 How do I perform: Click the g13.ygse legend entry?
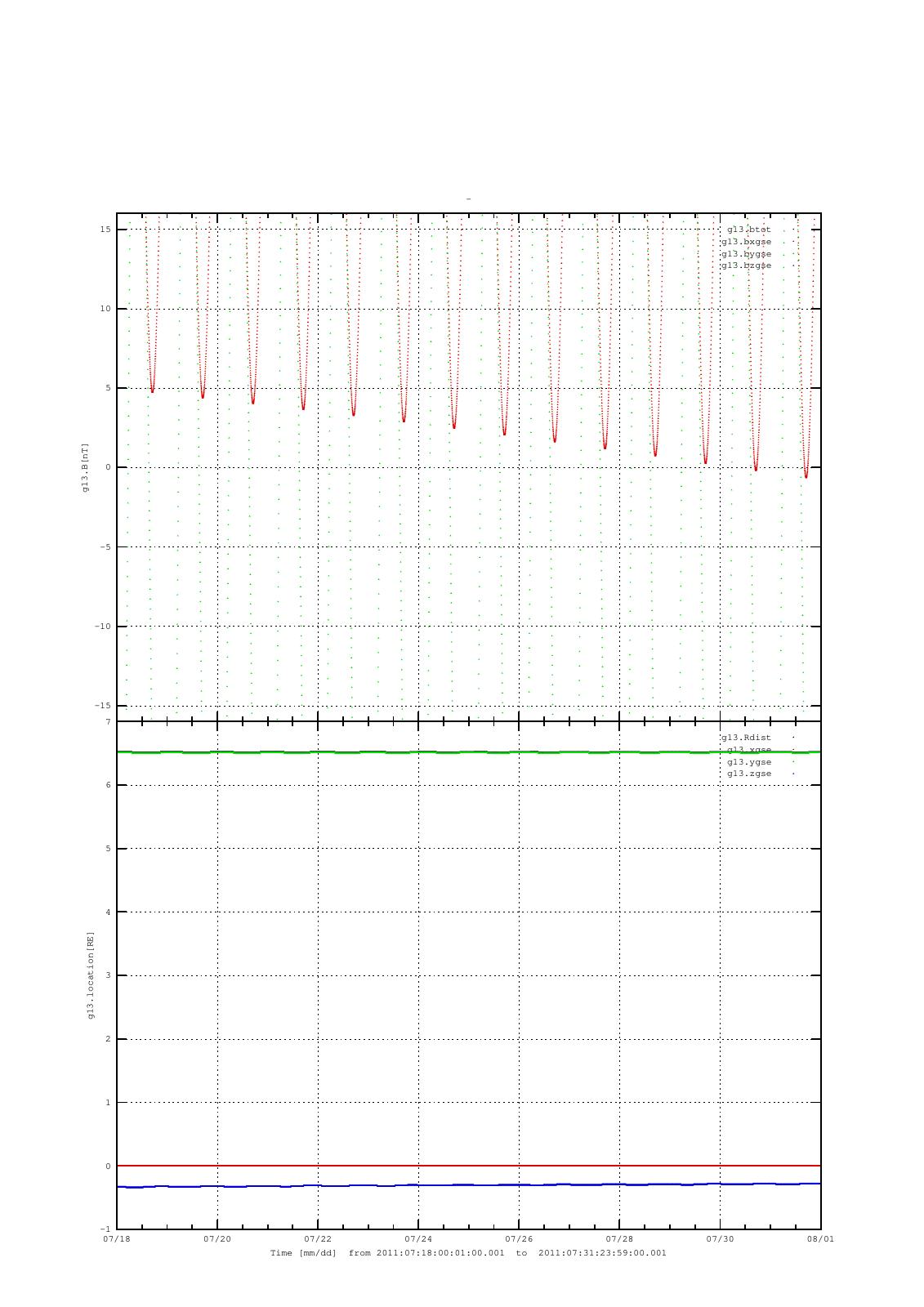pos(749,761)
